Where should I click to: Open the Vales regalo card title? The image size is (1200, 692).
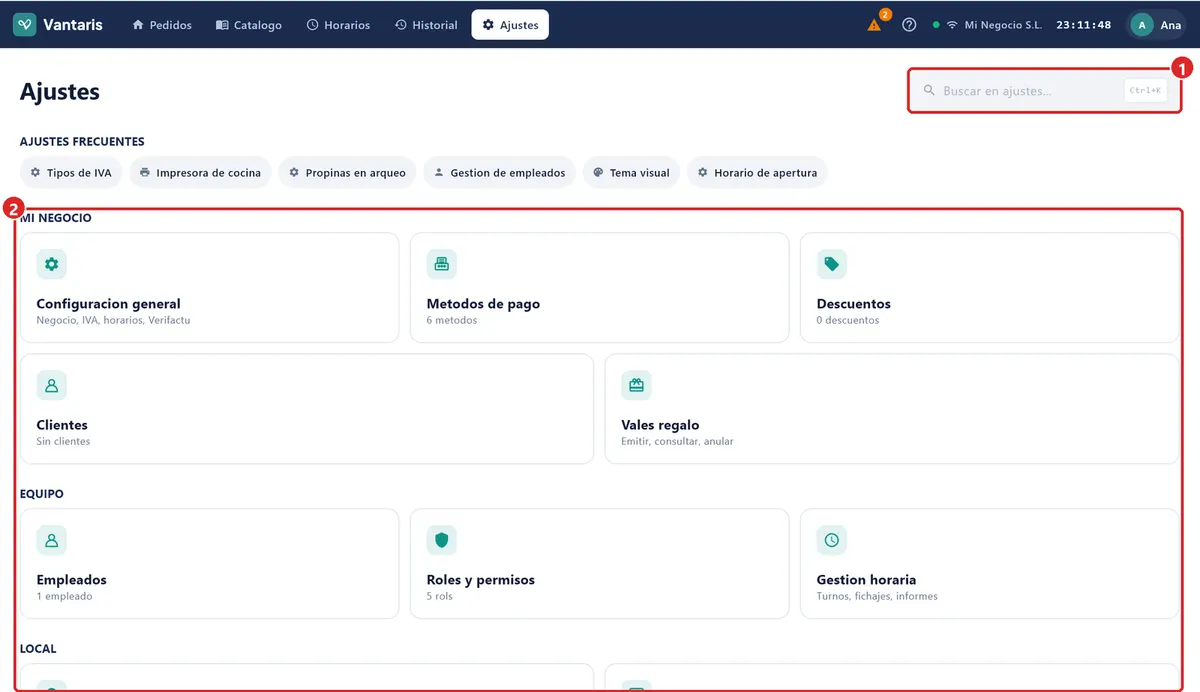660,425
